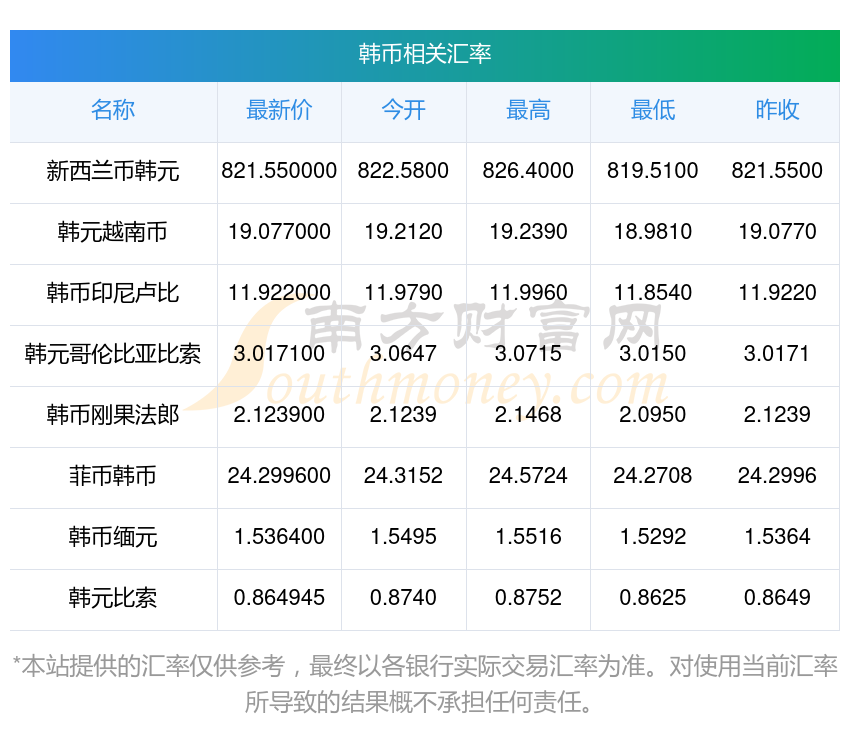Screen dimensions: 850x733
Task: Click the 韩币相关汇率 table title
Action: (424, 54)
